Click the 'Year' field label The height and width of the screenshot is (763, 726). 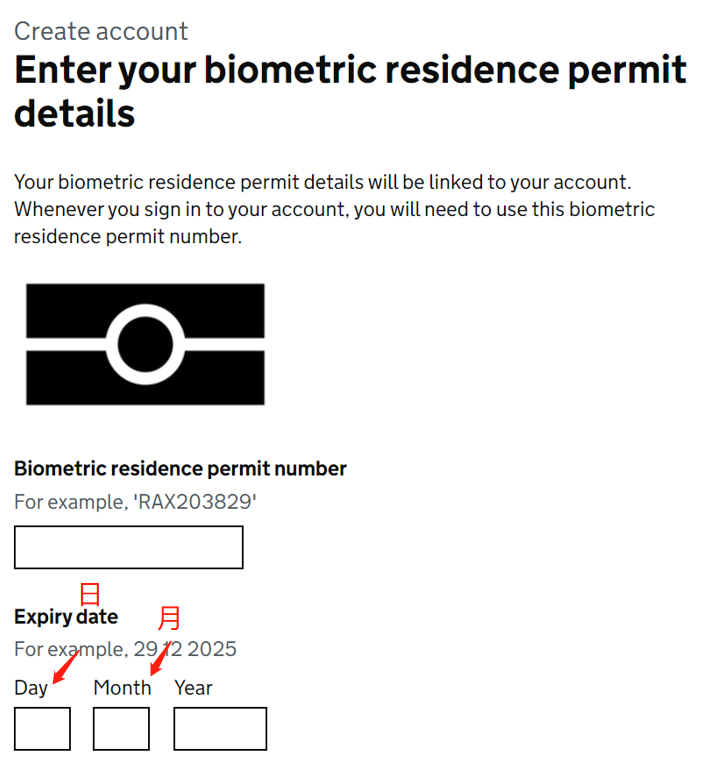point(193,688)
